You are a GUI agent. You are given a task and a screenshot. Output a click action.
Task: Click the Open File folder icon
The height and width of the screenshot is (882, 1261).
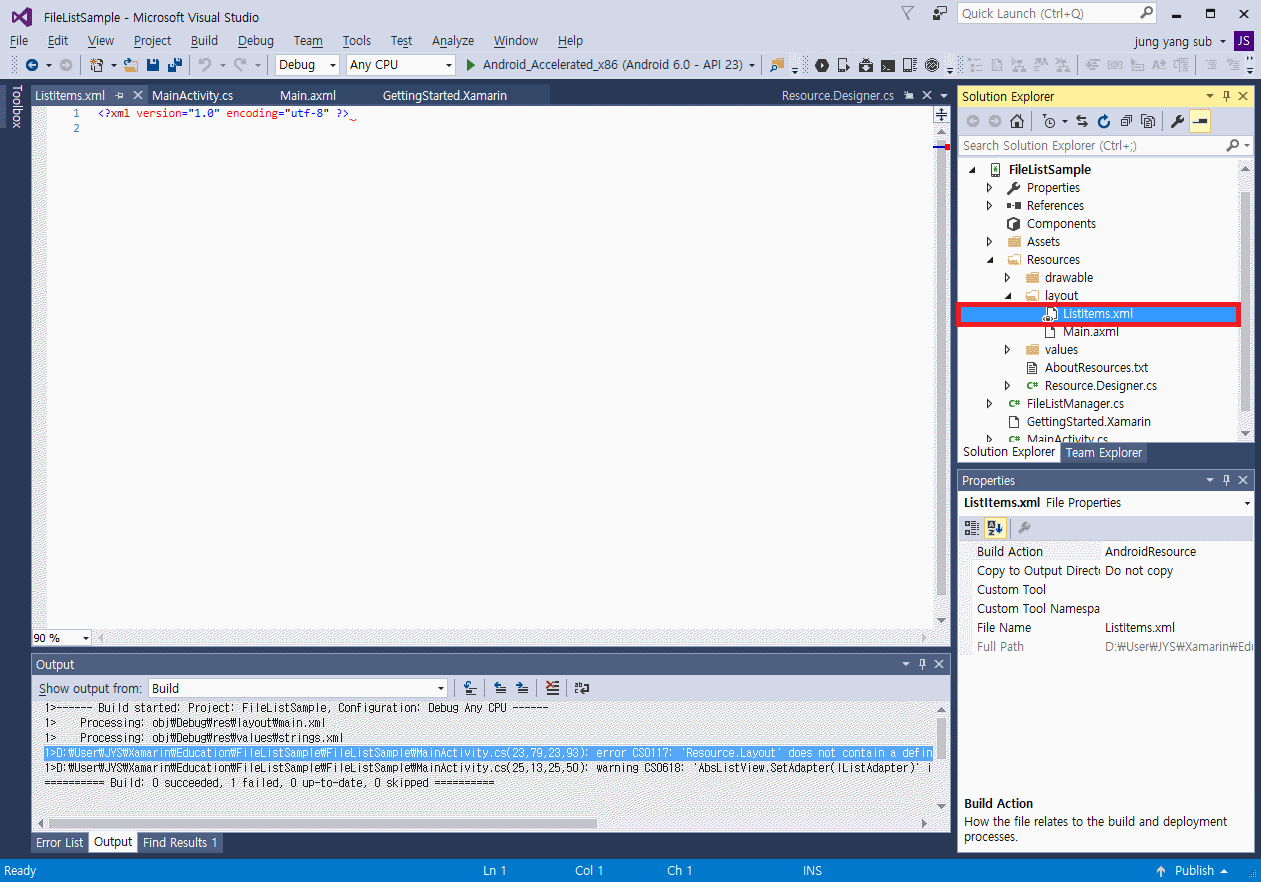[131, 65]
